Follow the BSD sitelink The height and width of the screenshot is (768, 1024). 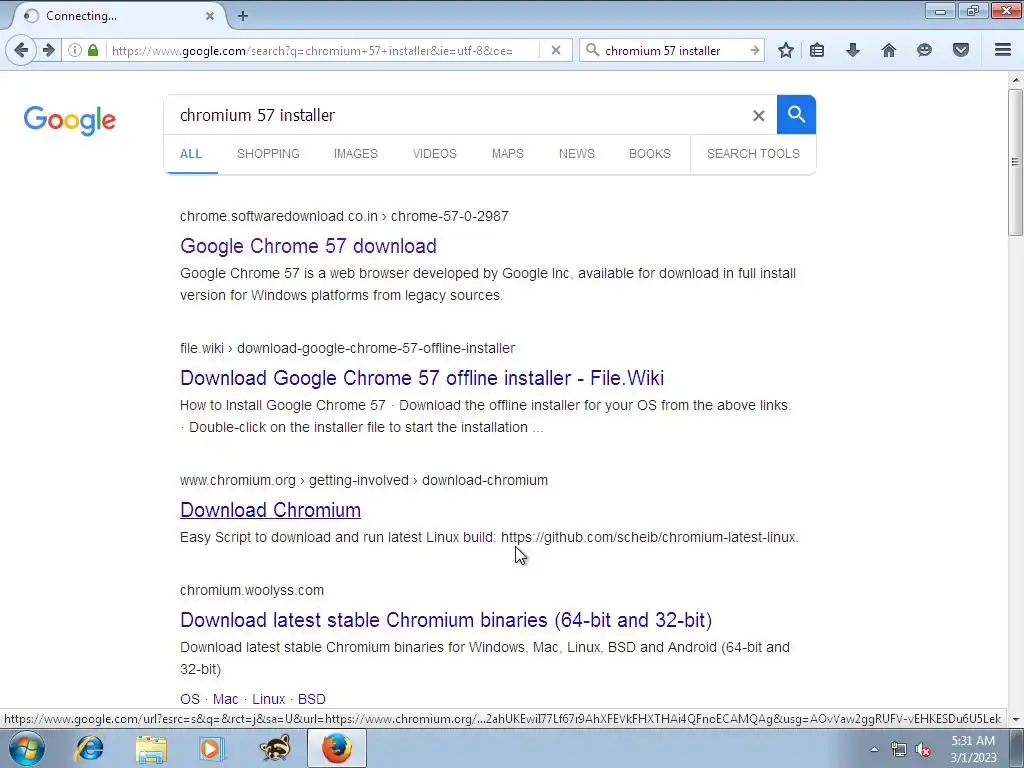[x=312, y=699]
